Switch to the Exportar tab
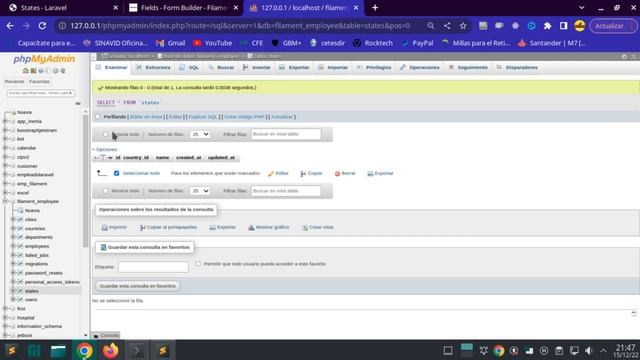Viewport: 640px width, 360px height. tap(294, 67)
